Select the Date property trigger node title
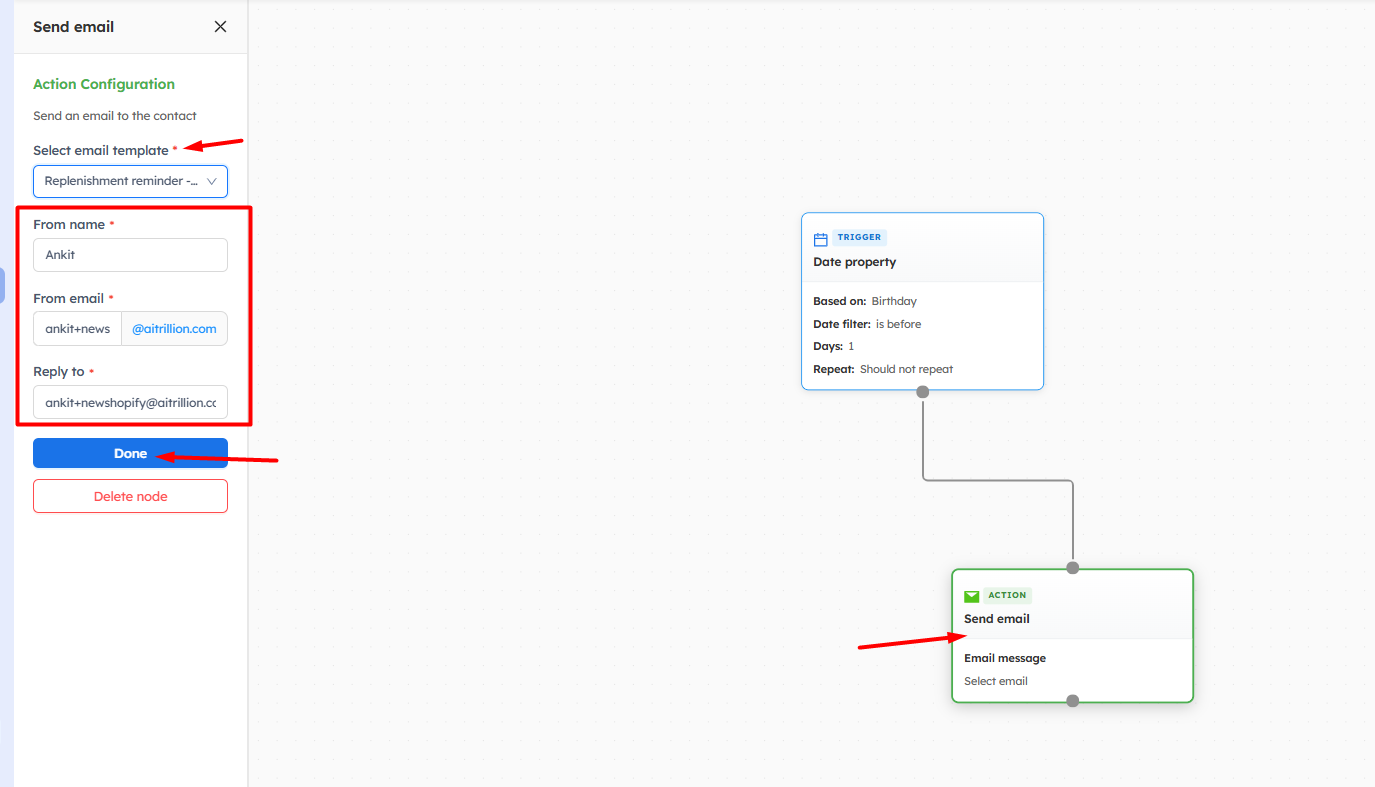This screenshot has width=1375, height=787. [x=855, y=262]
